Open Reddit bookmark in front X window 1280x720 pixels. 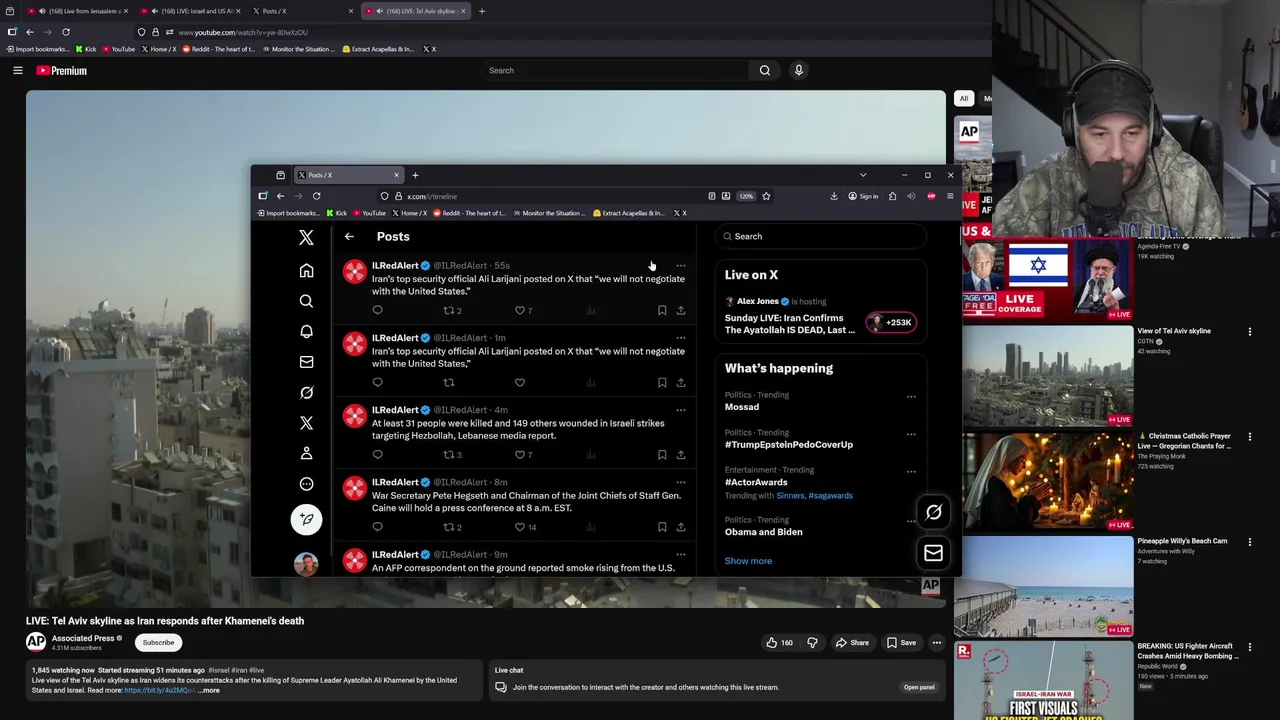click(x=470, y=213)
